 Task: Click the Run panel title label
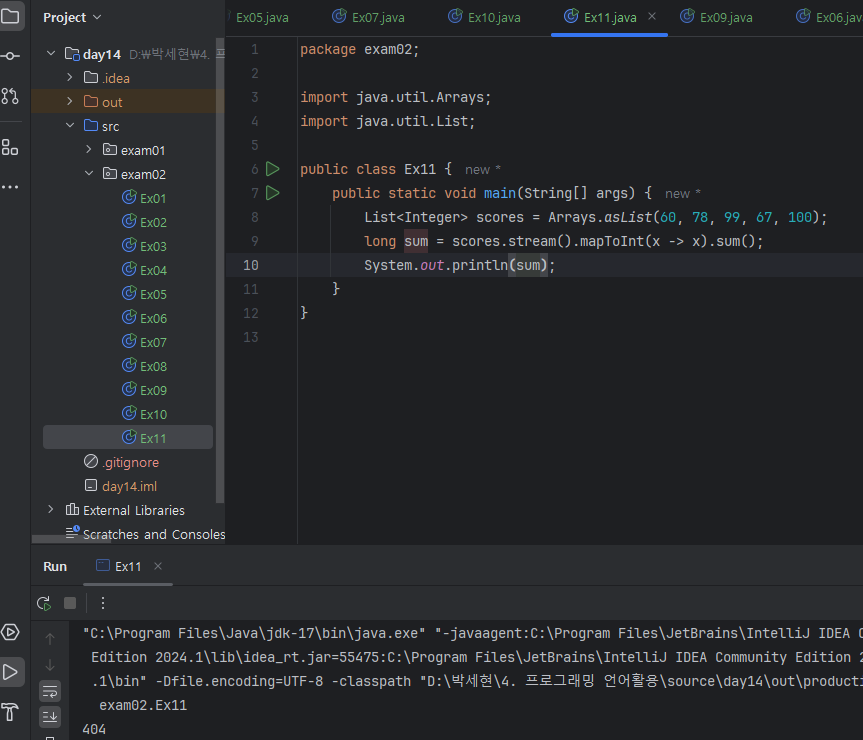55,566
